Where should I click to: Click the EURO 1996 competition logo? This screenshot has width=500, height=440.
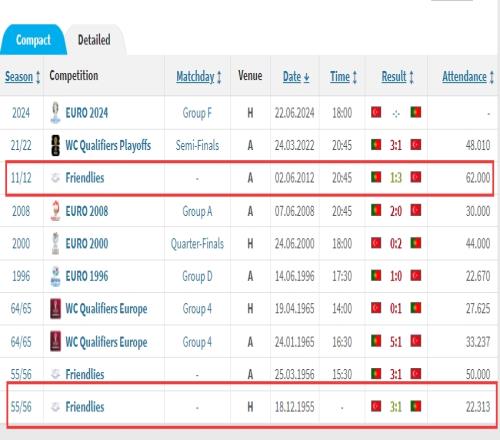(x=55, y=276)
